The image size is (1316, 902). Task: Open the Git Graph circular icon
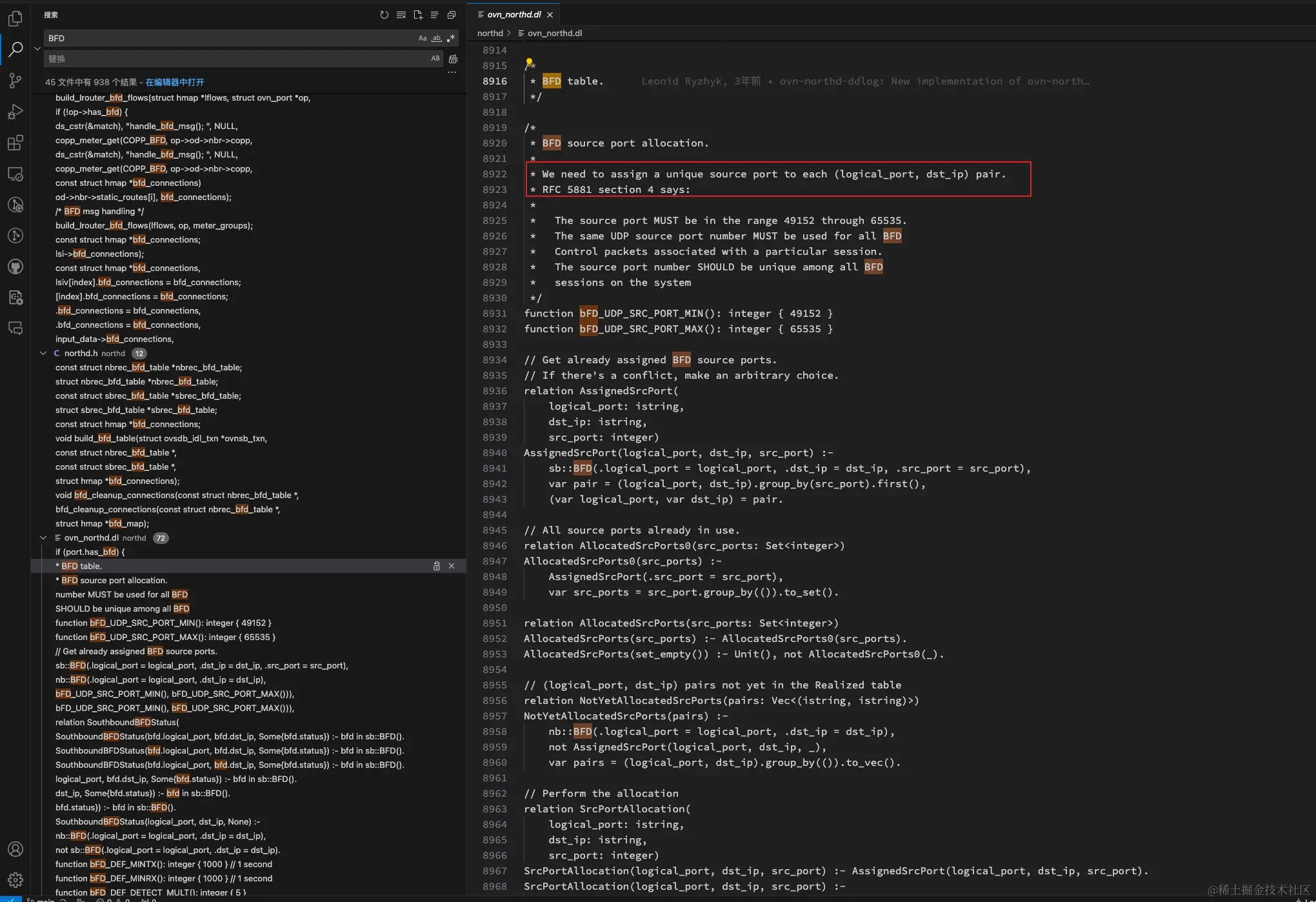pos(15,236)
